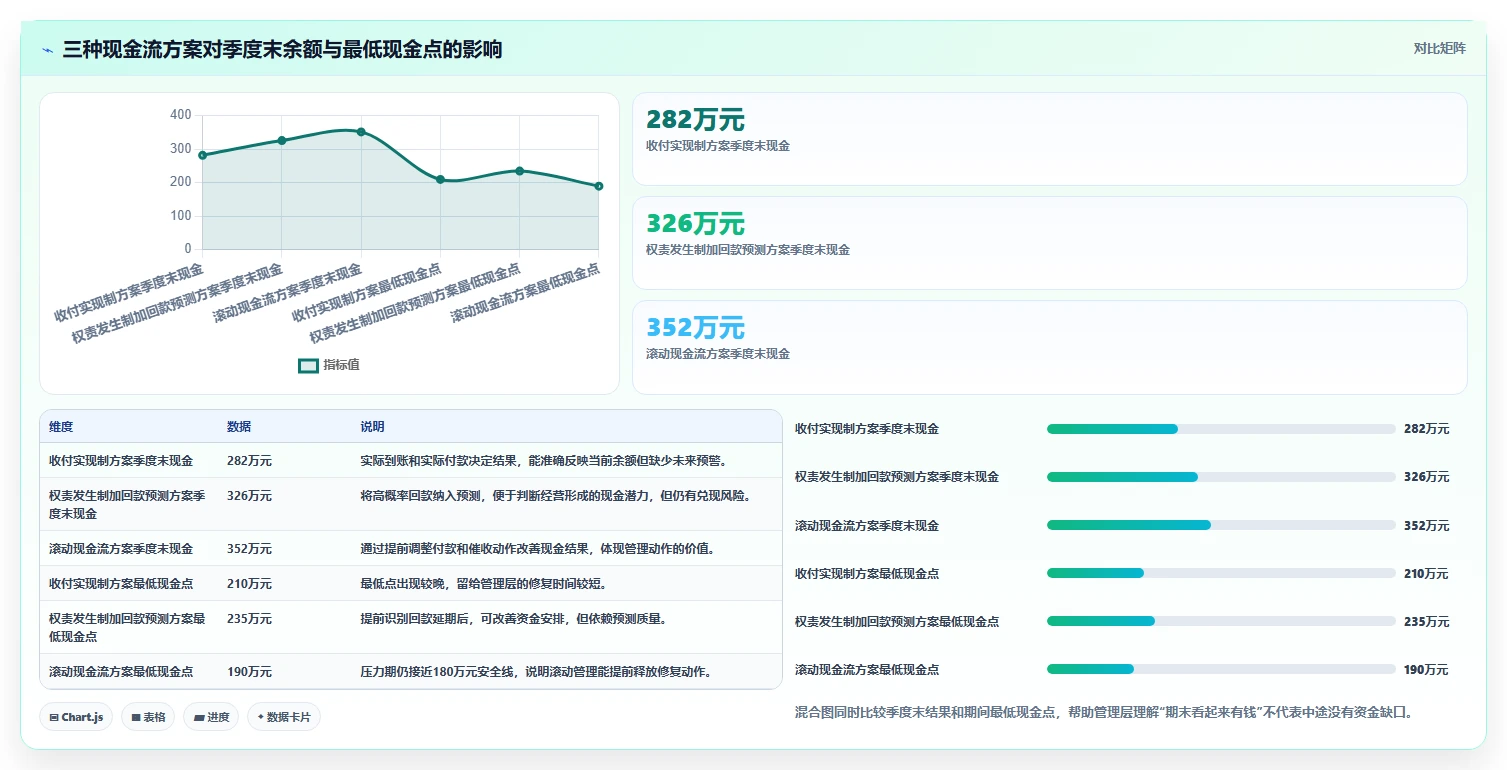Click the chart point for 收付实现制方案最低现金点
1507x770 pixels.
(440, 179)
